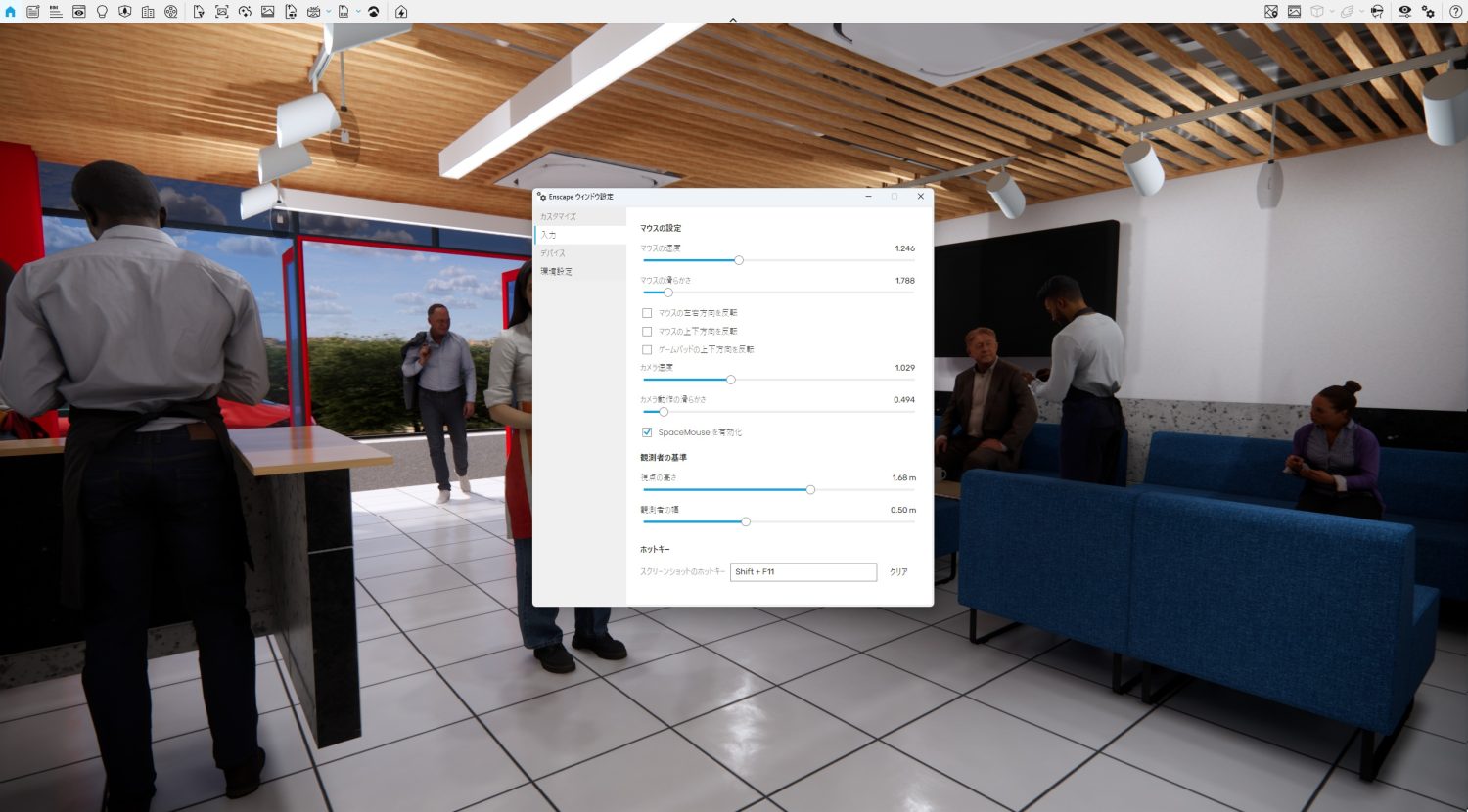
Task: Enable マウスの左右方向を反転 checkbox
Action: (x=647, y=313)
